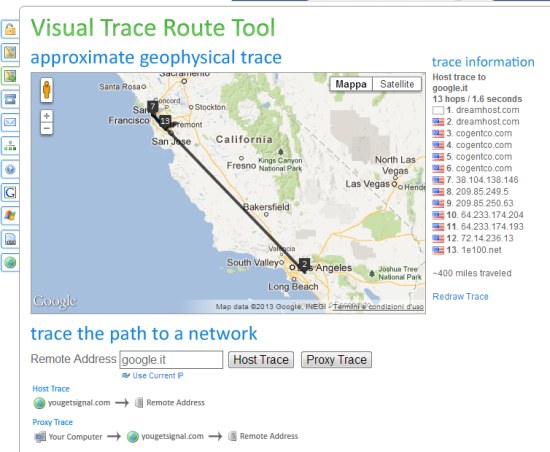Select hop '9. 209.85.250.63' in trace list
This screenshot has width=550, height=452.
[x=480, y=203]
